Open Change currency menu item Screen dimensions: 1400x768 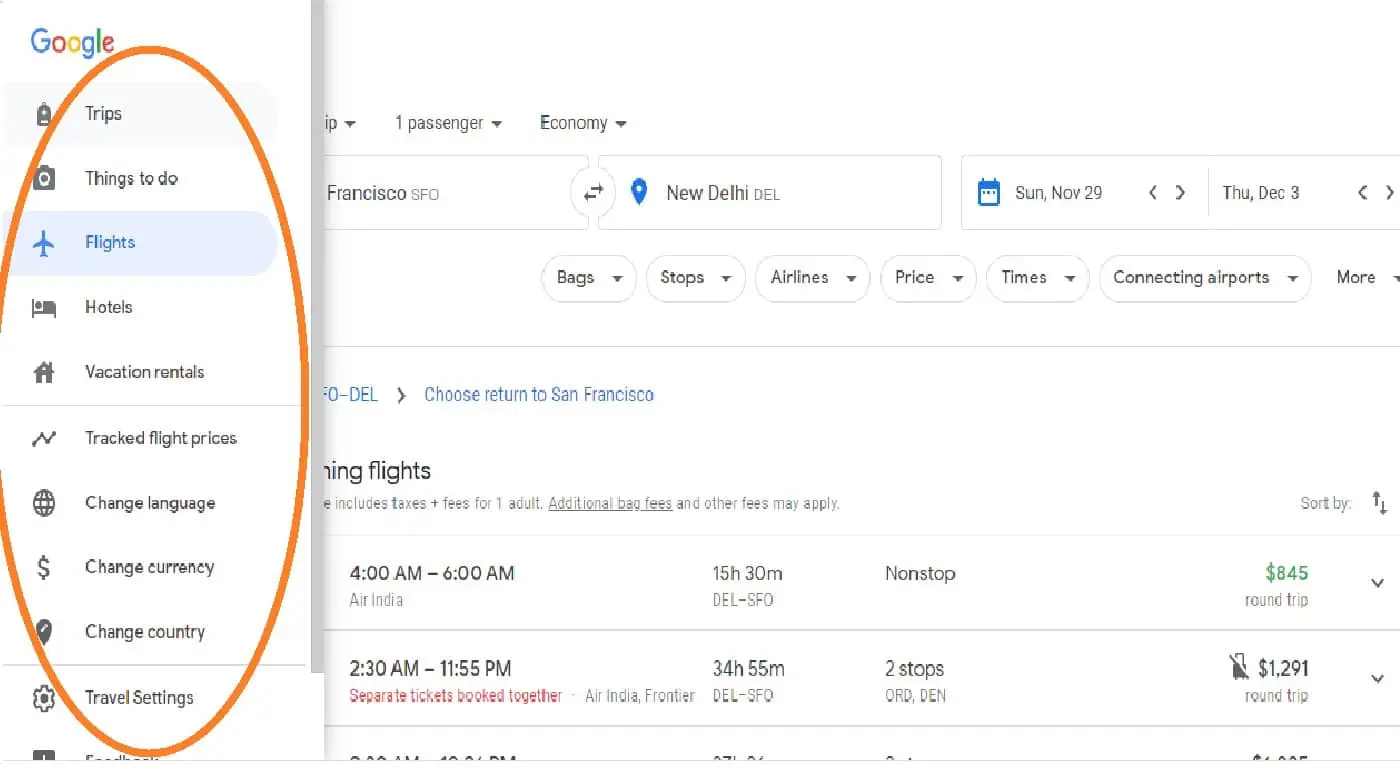[138, 567]
